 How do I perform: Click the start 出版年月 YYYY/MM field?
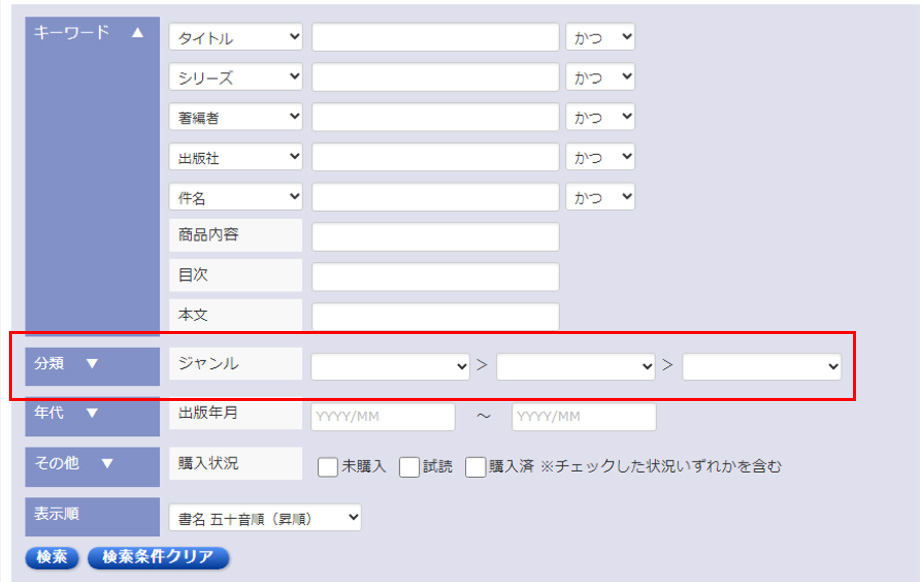click(x=383, y=417)
